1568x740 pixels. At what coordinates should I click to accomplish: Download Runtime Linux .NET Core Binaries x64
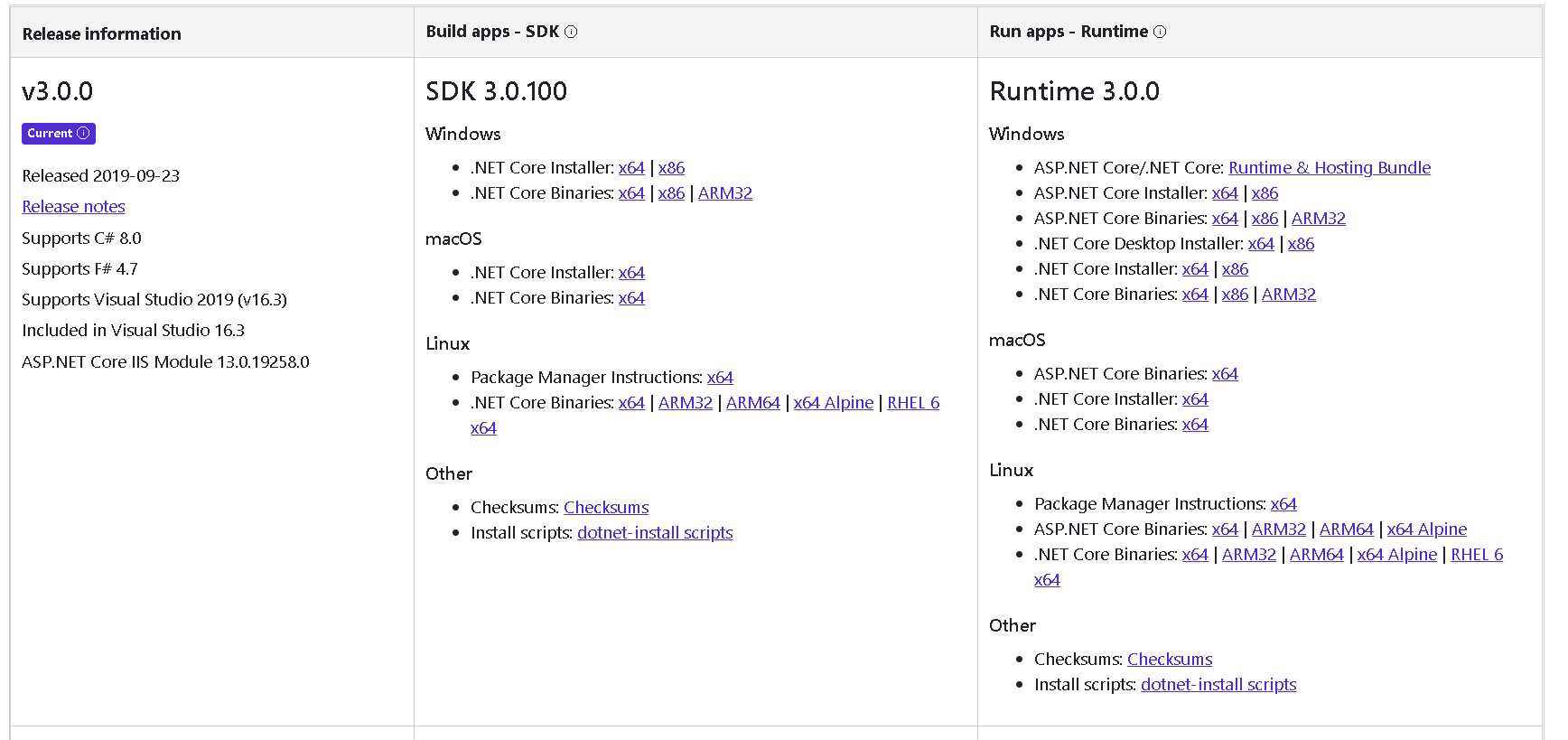pyautogui.click(x=1195, y=554)
